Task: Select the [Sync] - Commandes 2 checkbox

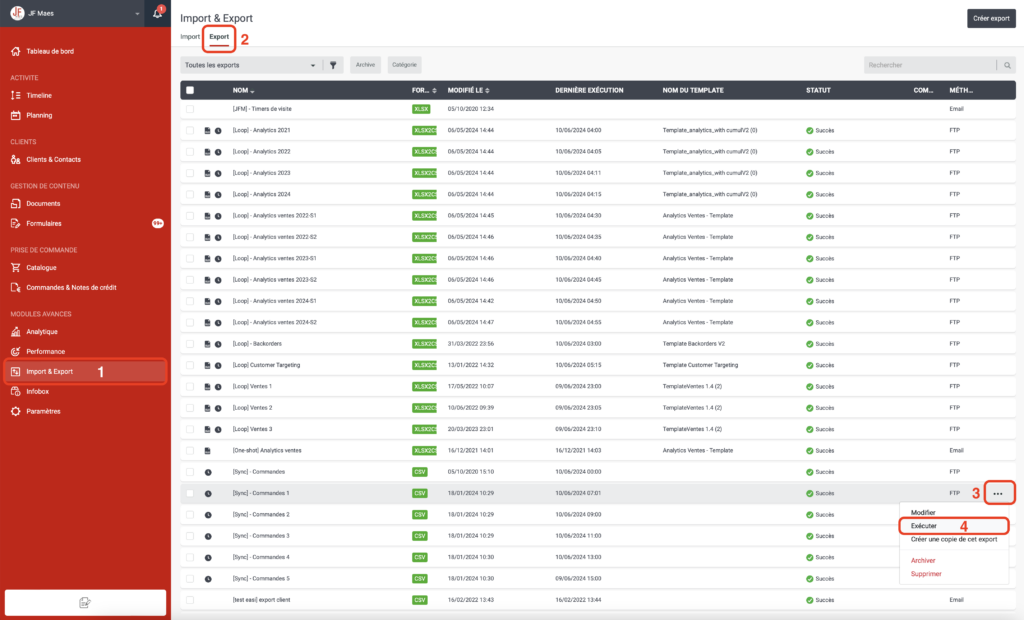Action: click(190, 514)
